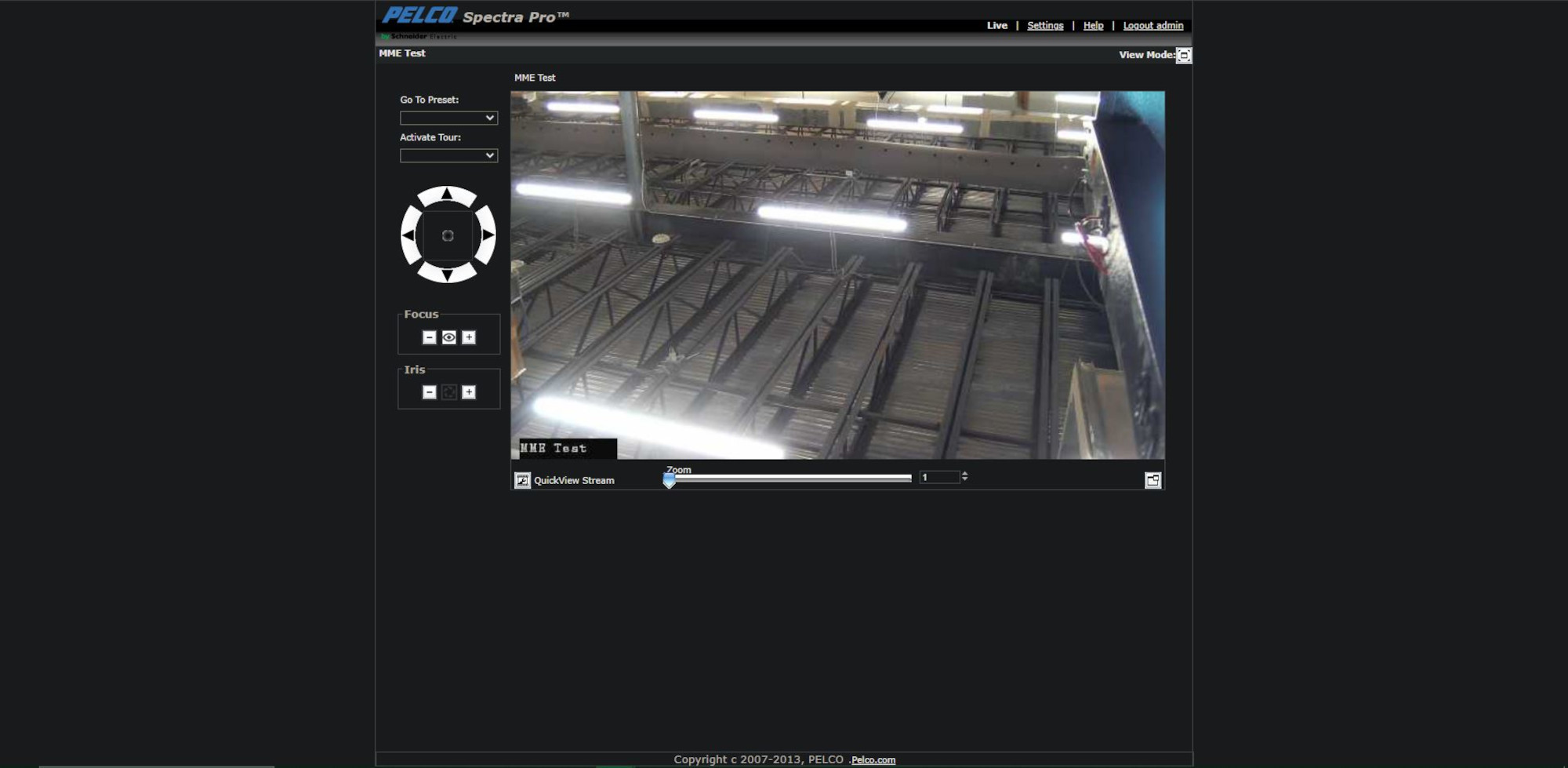Click the MME Test title above video
The width and height of the screenshot is (1568, 768).
tap(535, 78)
